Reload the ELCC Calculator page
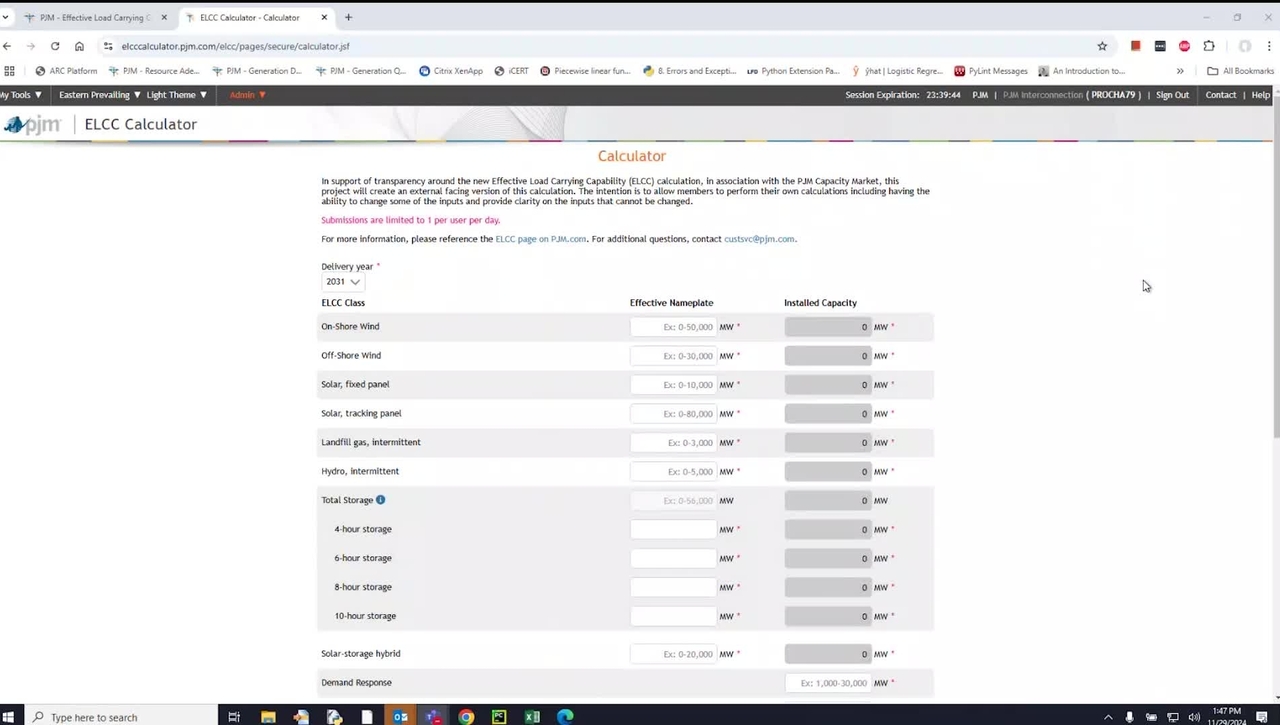Screen dimensions: 1280x725 coord(55,46)
